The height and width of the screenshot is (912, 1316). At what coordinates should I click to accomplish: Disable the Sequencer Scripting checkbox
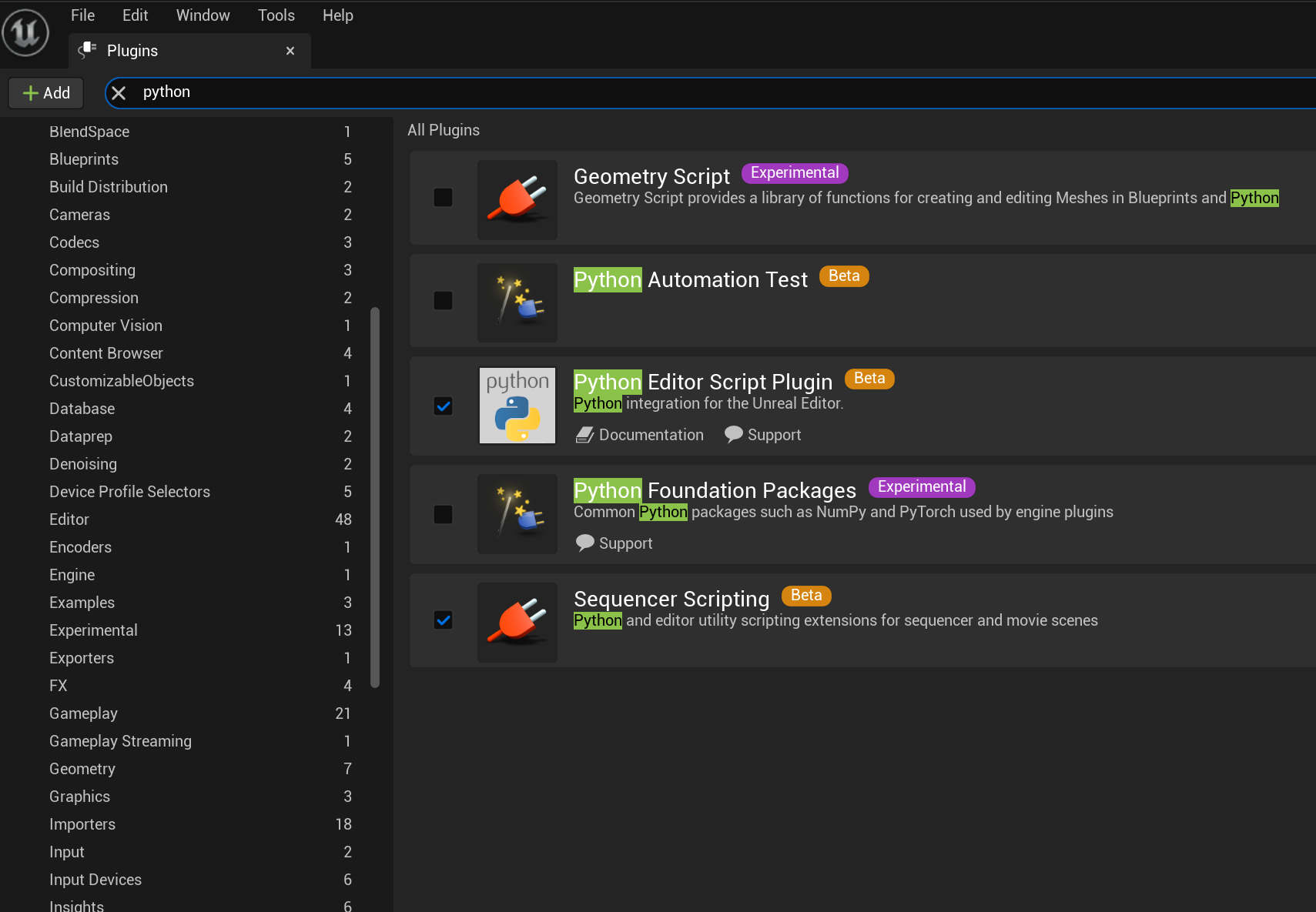coord(443,620)
